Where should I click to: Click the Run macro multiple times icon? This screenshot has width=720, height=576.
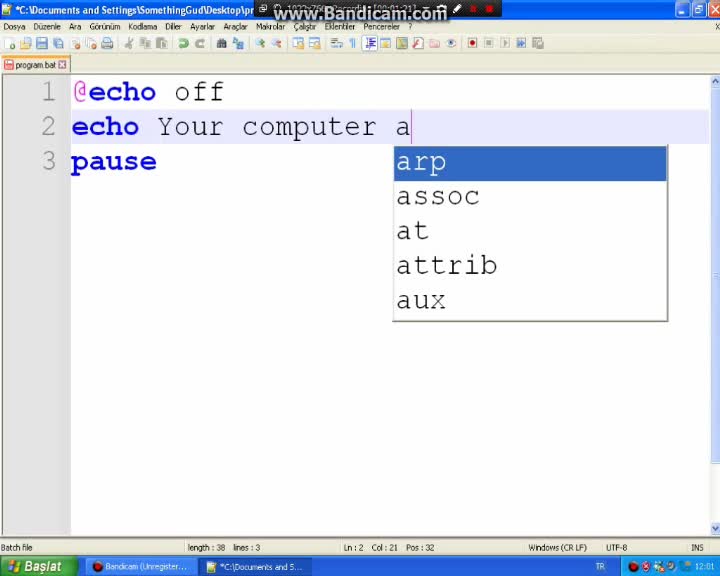click(x=521, y=44)
